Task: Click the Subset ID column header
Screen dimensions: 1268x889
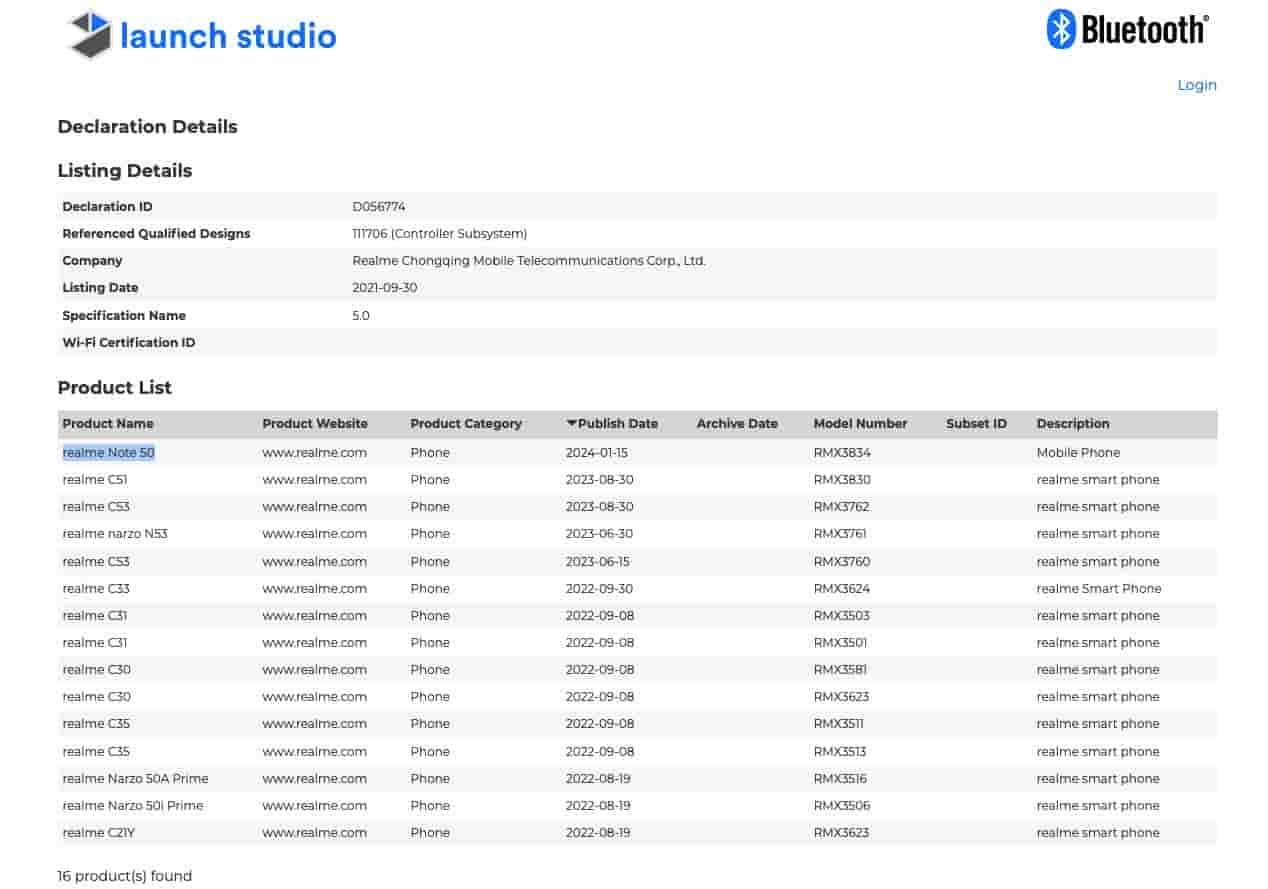Action: click(x=976, y=423)
